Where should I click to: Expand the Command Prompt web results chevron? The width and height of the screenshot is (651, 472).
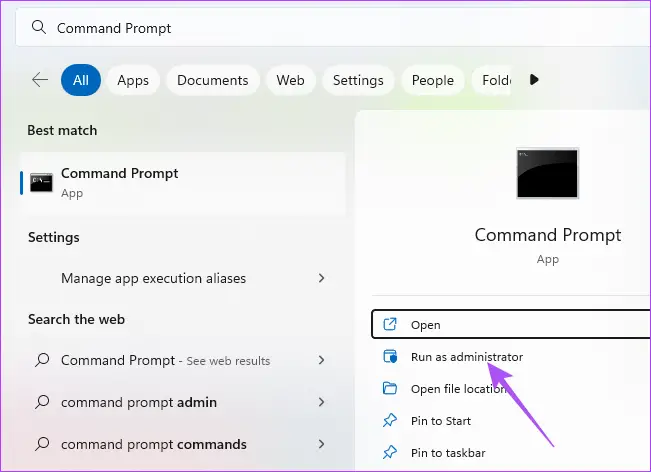point(321,360)
